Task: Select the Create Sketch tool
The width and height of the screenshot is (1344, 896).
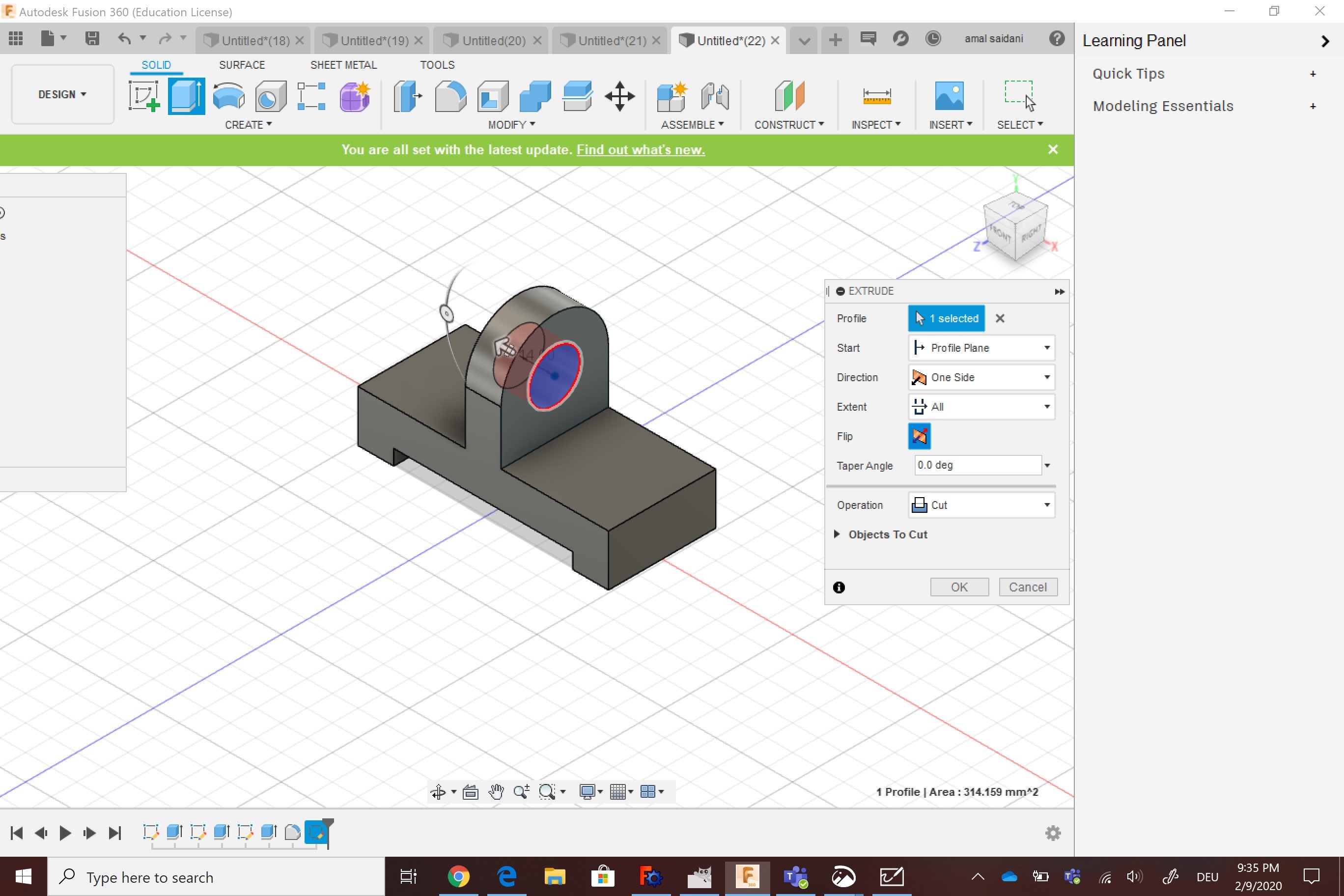Action: click(143, 96)
